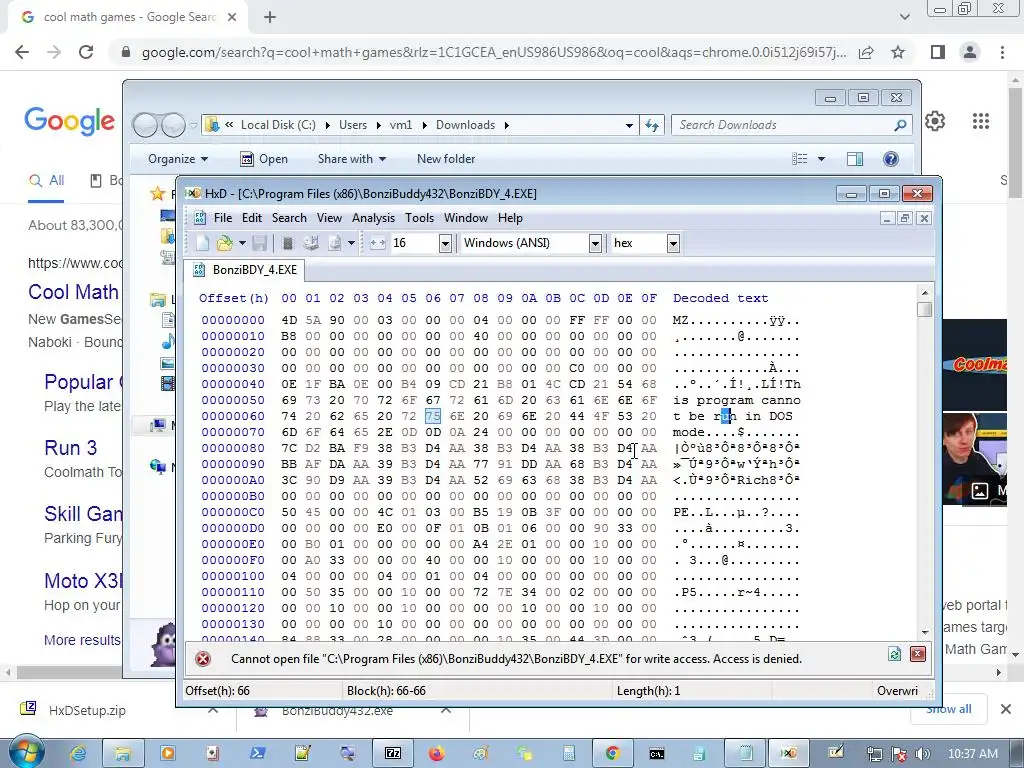The image size is (1024, 768).
Task: Click the Save floppy disk icon in HxD
Action: point(259,243)
